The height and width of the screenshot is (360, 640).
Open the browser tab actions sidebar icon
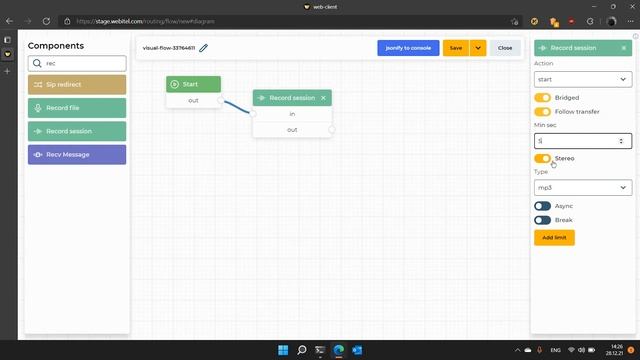point(7,40)
